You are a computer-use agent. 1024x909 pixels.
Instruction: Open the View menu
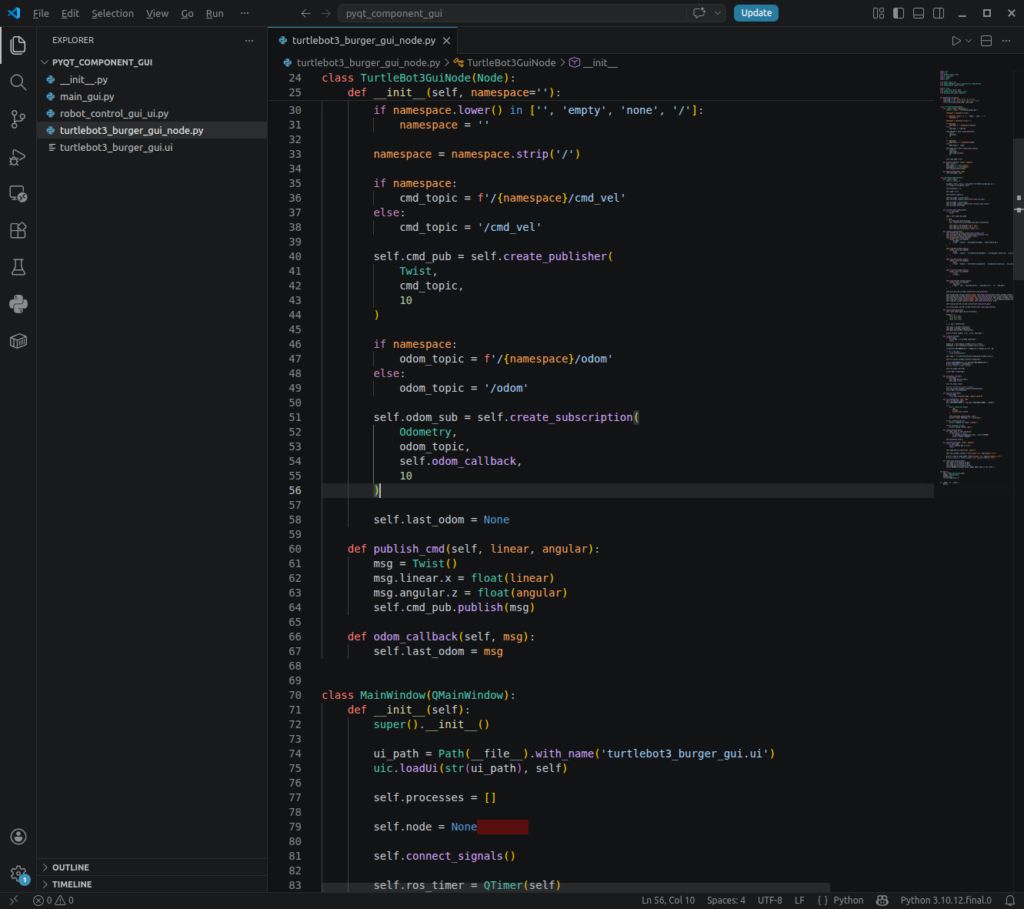157,13
